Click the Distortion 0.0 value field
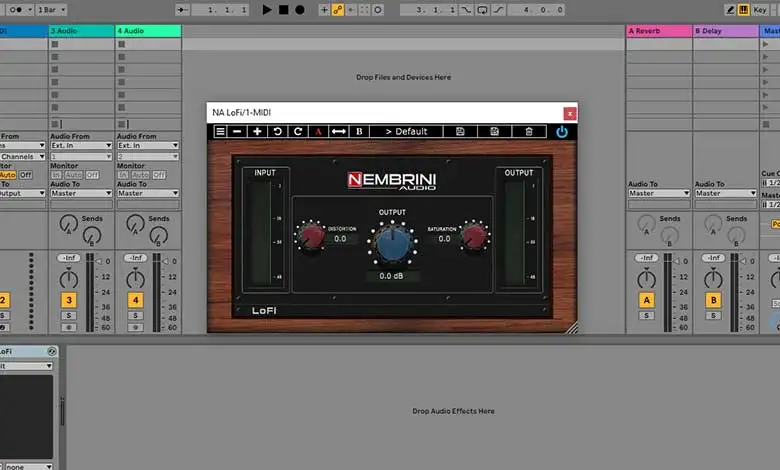Screen dimensions: 780x470 (x=340, y=239)
